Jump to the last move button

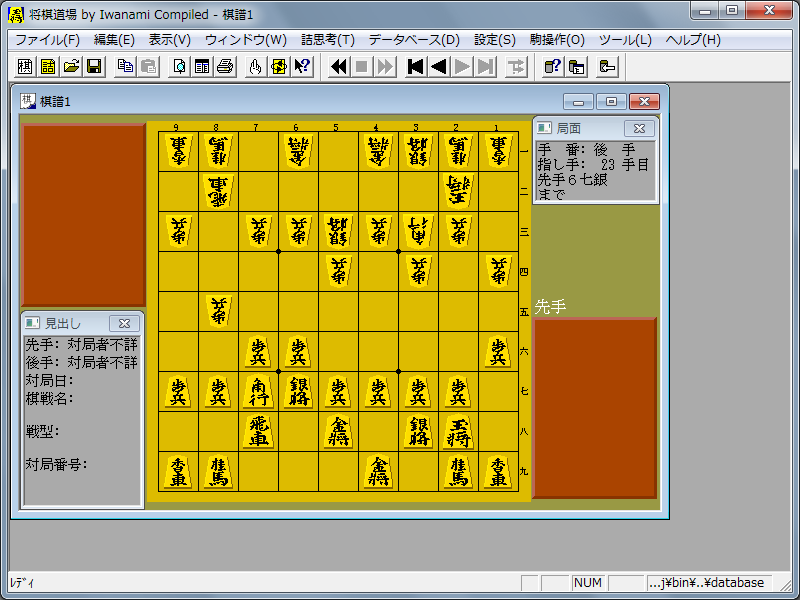coord(485,67)
